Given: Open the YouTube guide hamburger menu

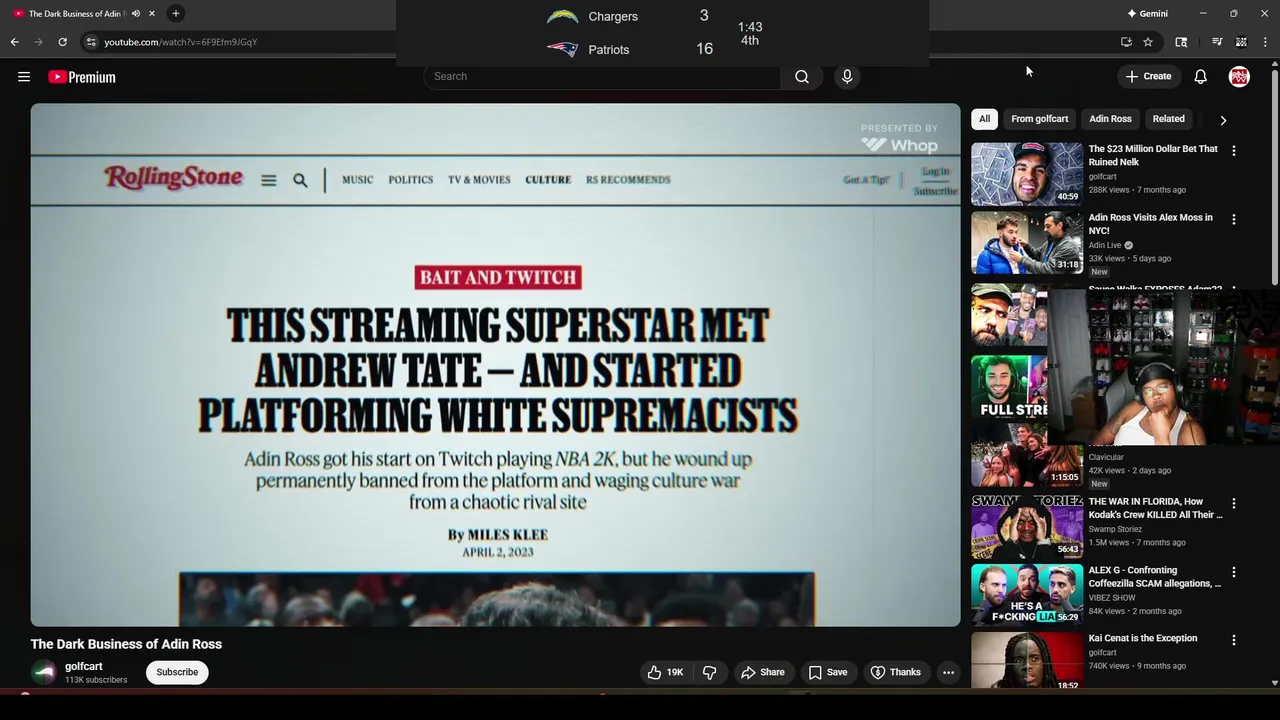Looking at the screenshot, I should pyautogui.click(x=24, y=77).
